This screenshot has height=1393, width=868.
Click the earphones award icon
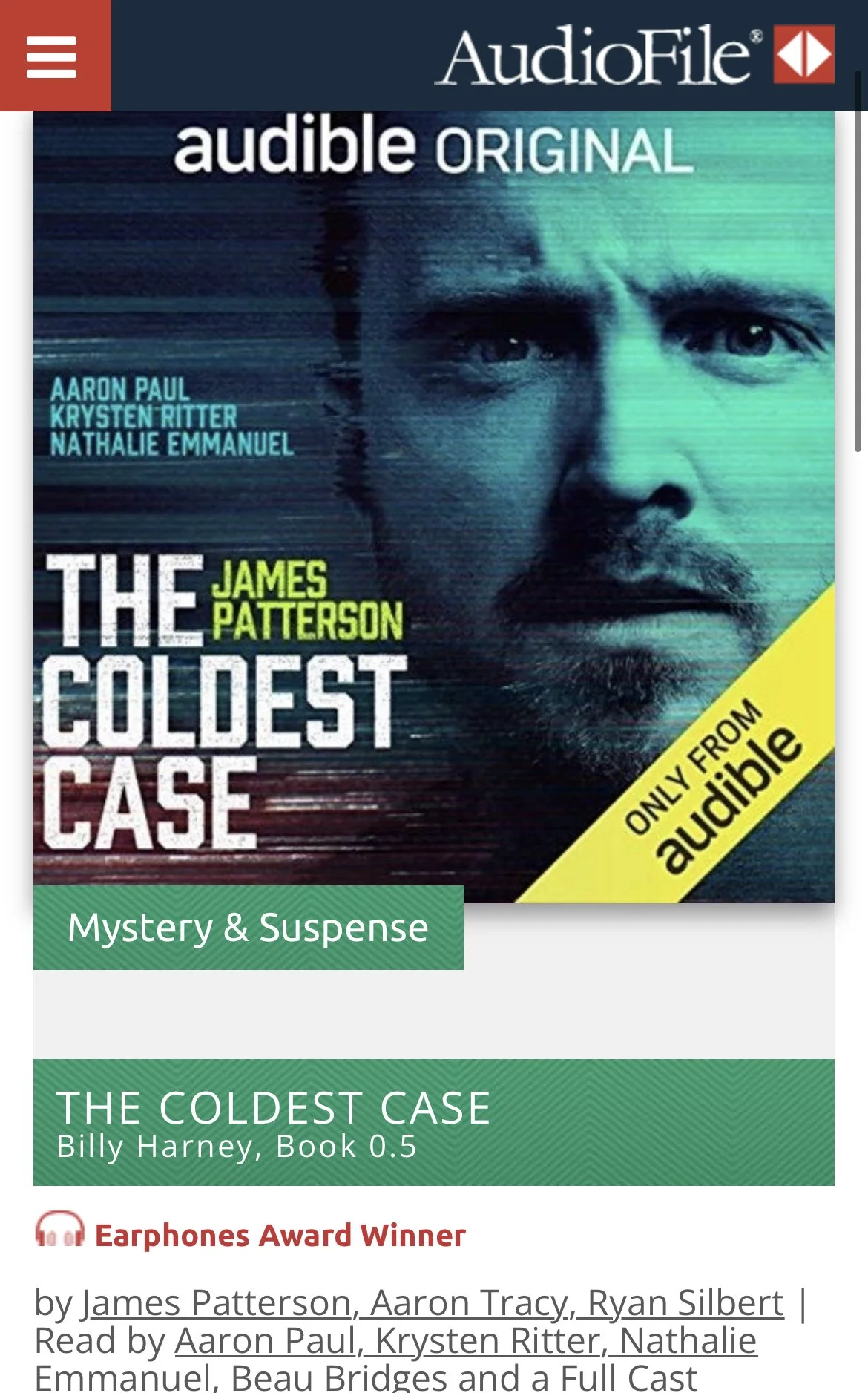tap(59, 1230)
